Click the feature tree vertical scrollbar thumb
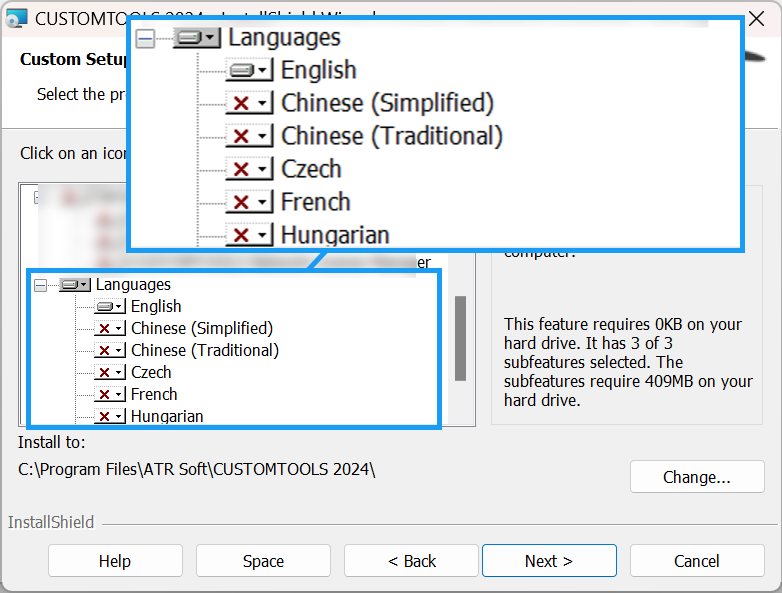 [460, 339]
